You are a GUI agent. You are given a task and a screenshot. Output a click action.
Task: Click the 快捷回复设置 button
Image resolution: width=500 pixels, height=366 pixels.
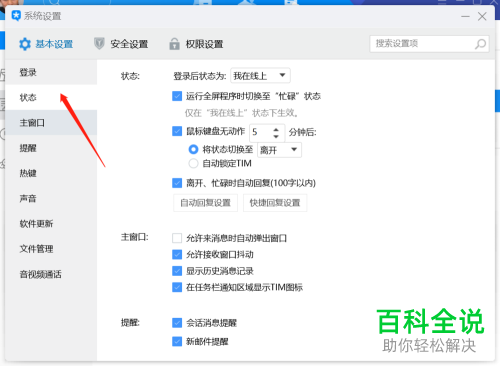[x=275, y=203]
